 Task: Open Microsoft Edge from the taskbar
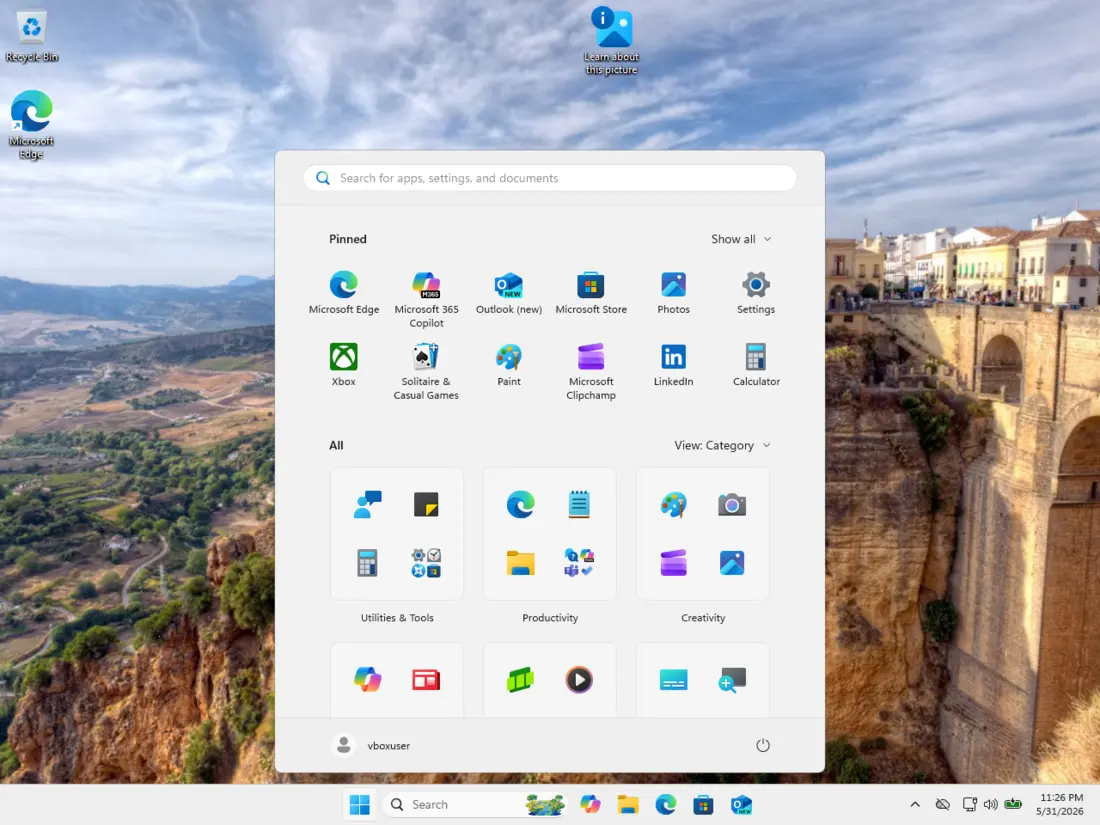(666, 804)
